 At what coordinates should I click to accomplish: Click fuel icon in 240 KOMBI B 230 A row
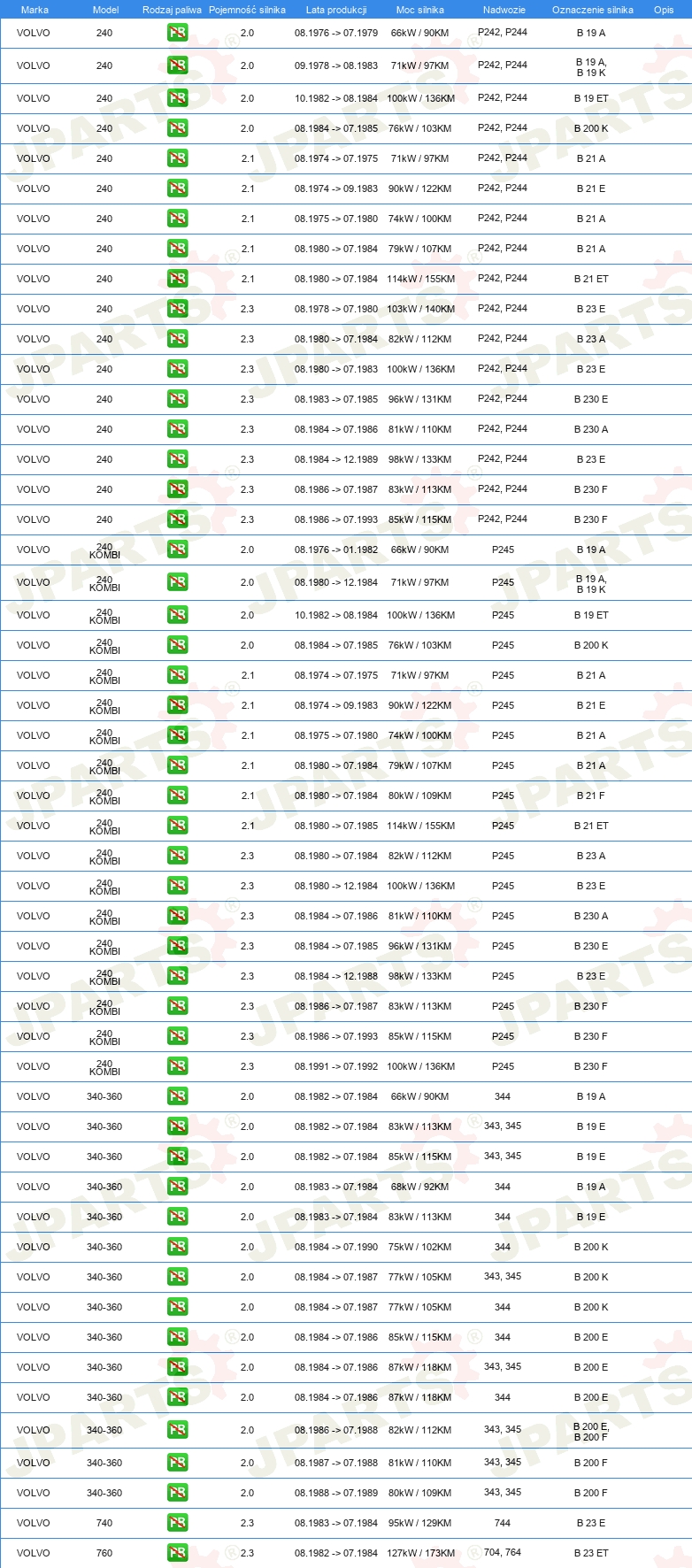178,916
